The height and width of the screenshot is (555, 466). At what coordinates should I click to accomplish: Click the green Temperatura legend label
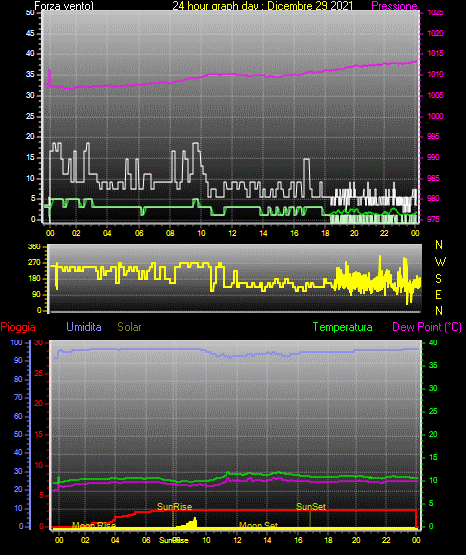pyautogui.click(x=343, y=327)
